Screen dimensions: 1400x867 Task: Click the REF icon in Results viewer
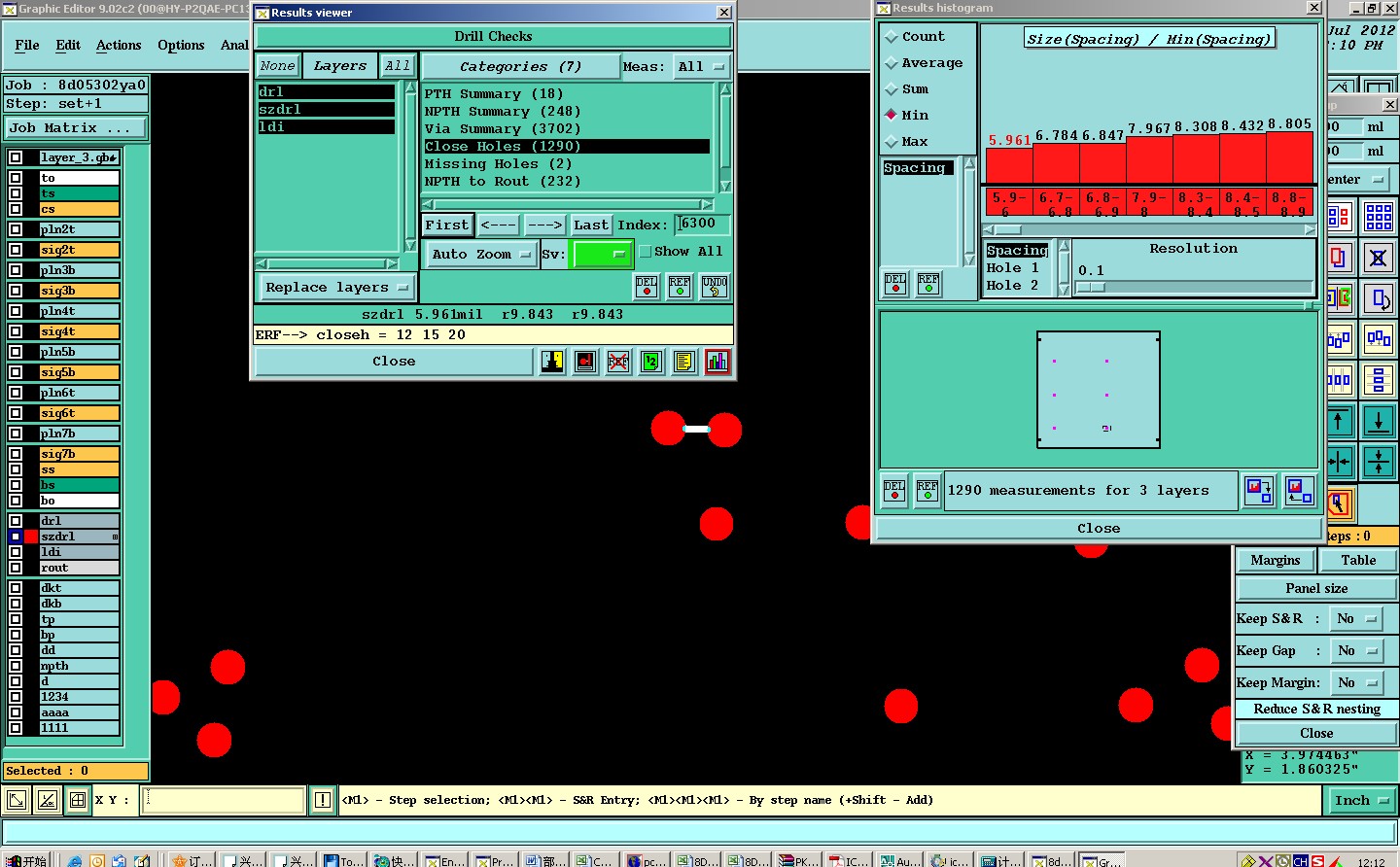click(x=680, y=287)
